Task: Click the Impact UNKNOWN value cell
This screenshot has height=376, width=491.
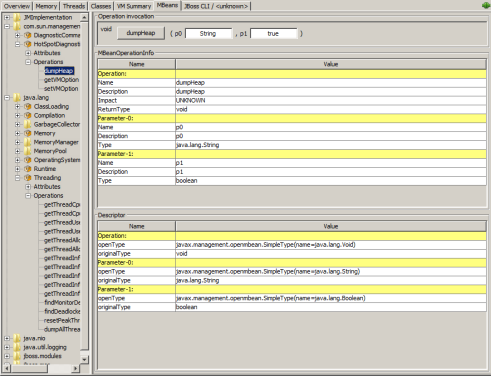Action: tap(331, 101)
